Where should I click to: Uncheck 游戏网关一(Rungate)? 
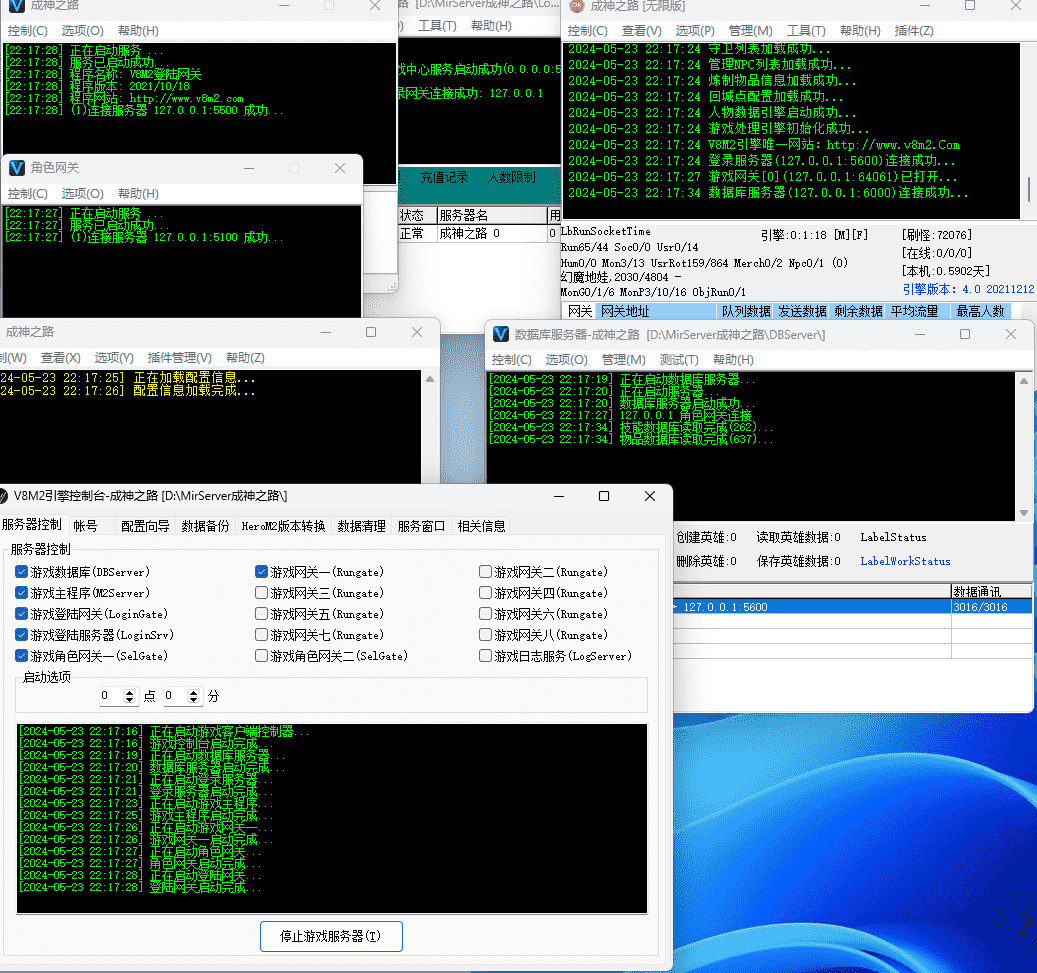(x=261, y=571)
